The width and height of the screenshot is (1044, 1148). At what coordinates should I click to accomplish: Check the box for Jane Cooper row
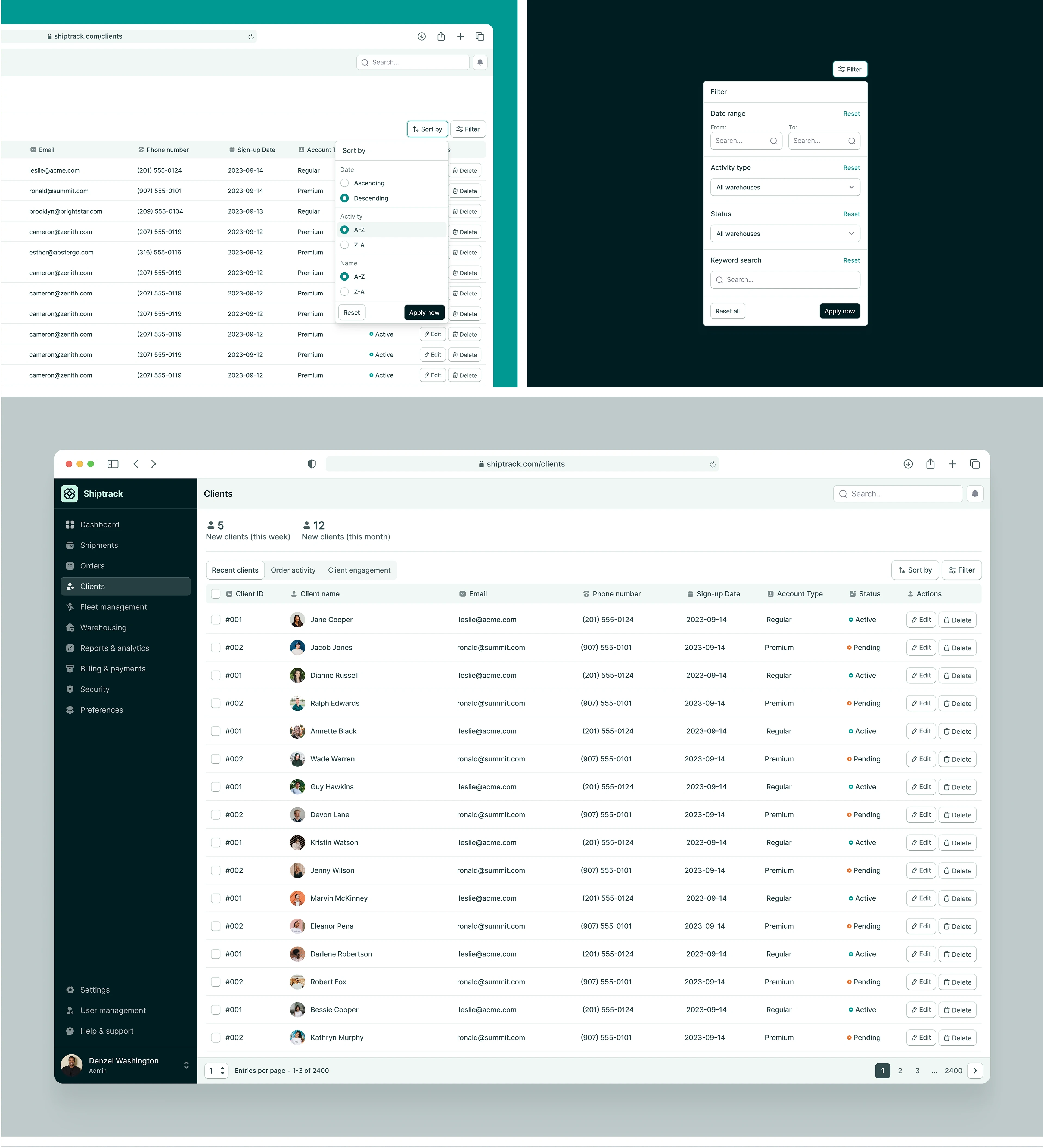pyautogui.click(x=216, y=620)
